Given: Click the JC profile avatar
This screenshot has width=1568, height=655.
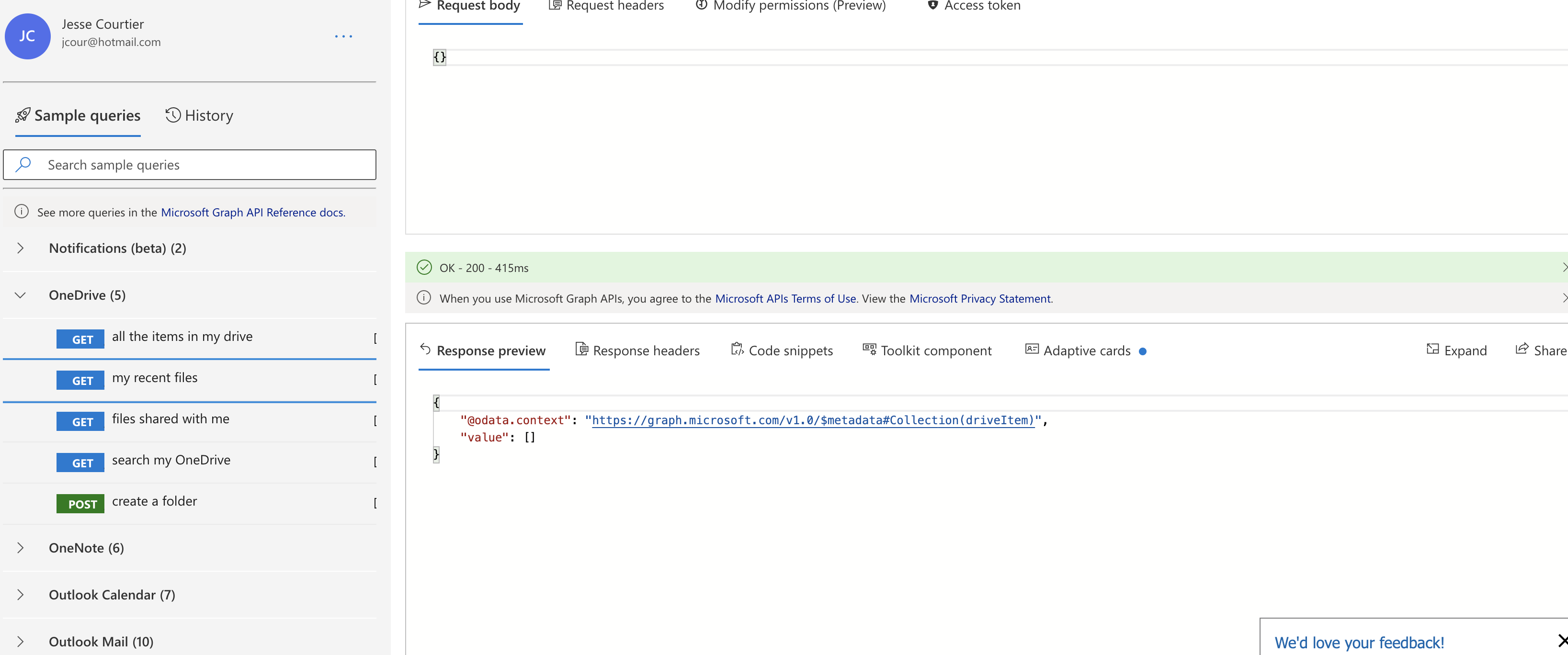Looking at the screenshot, I should pos(27,36).
